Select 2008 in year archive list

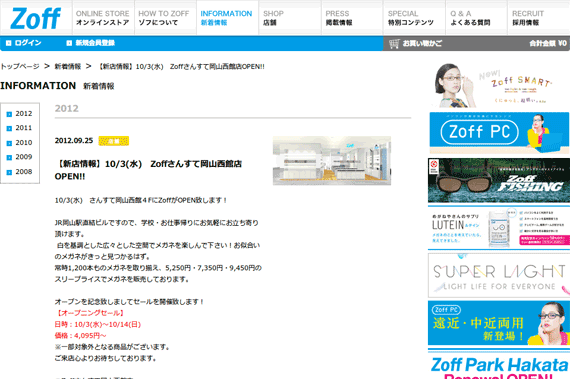point(24,172)
